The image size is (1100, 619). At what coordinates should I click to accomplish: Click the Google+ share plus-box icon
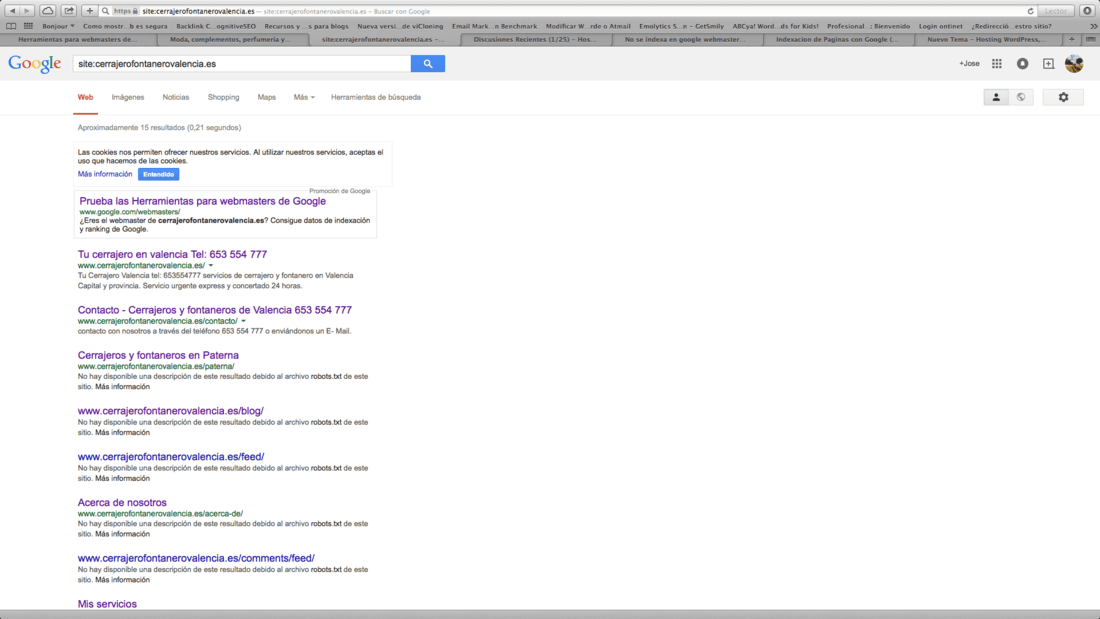click(1048, 64)
